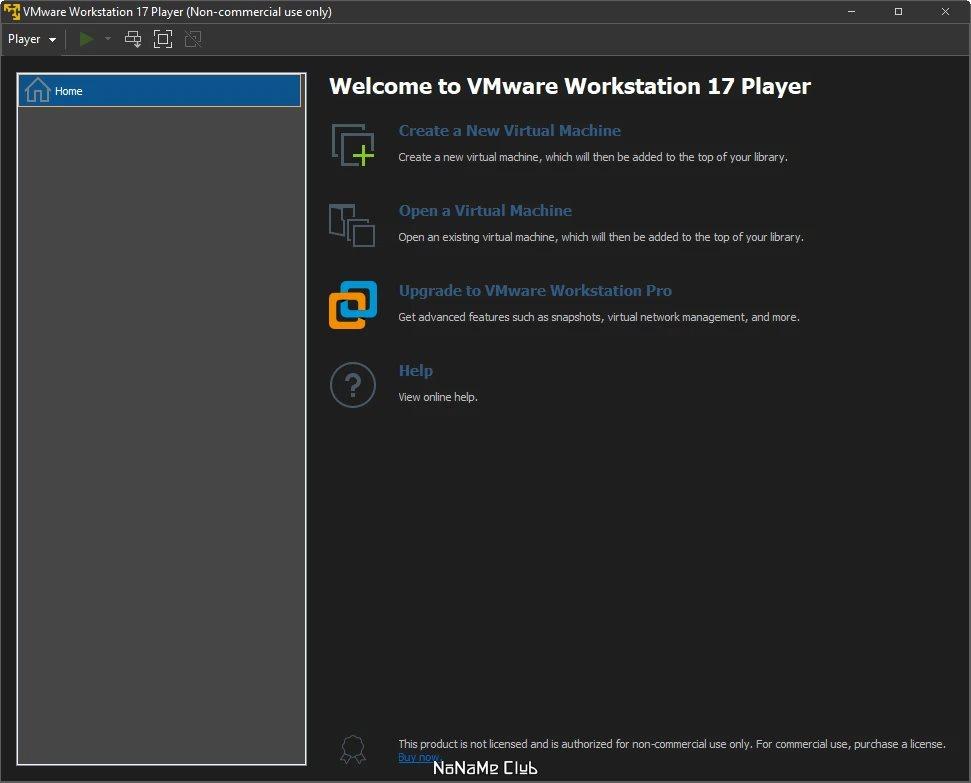Click the house icon next to Home

pyautogui.click(x=38, y=90)
